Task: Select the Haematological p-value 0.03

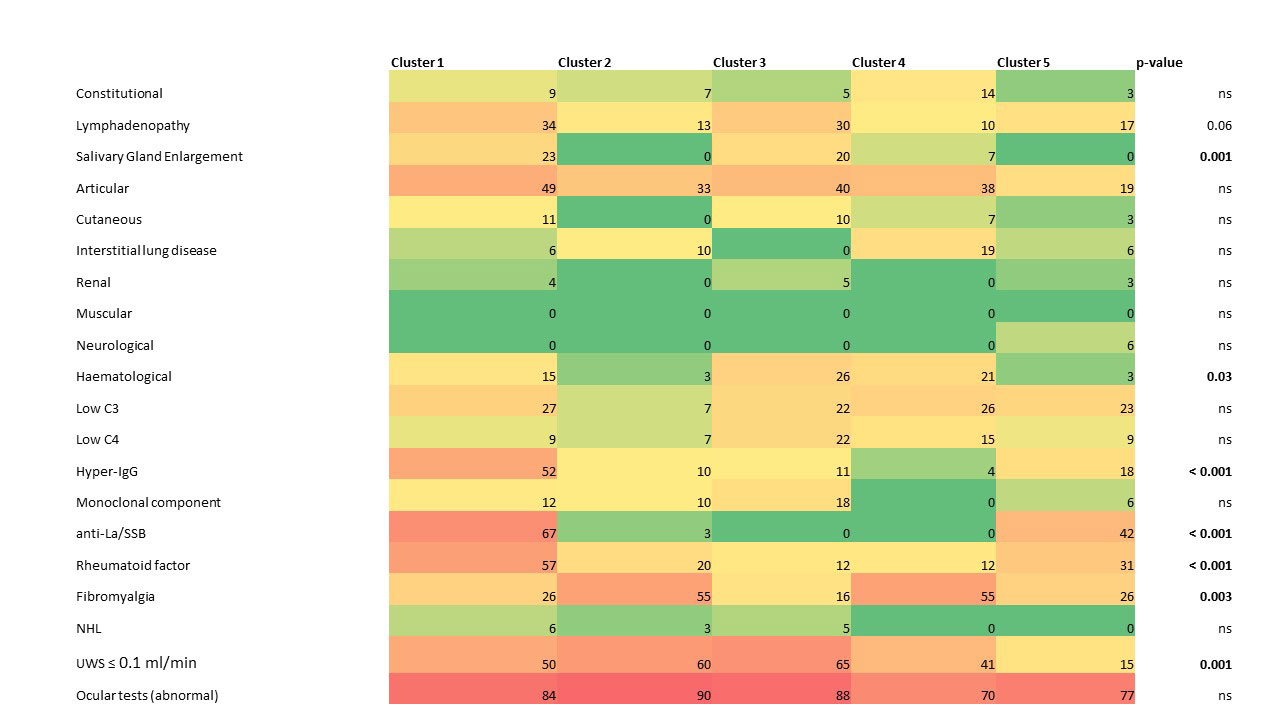Action: (x=1218, y=377)
